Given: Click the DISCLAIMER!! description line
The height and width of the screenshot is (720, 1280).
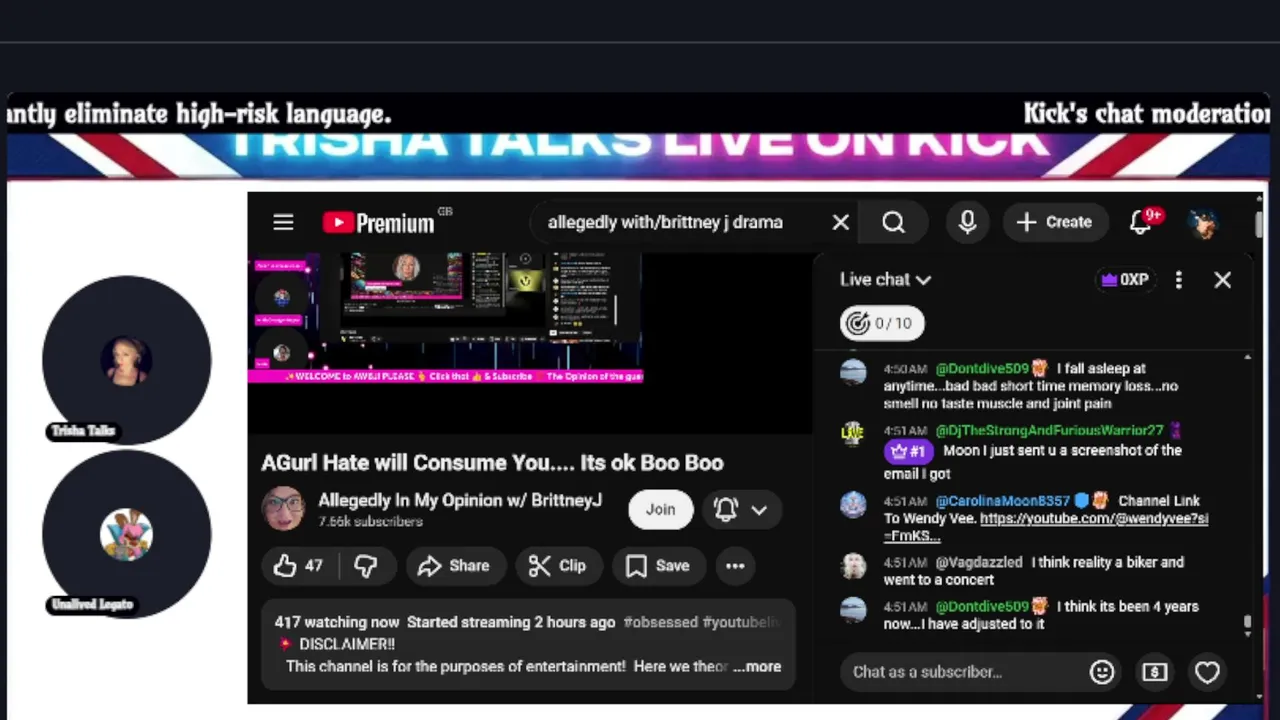Looking at the screenshot, I should click(335, 645).
